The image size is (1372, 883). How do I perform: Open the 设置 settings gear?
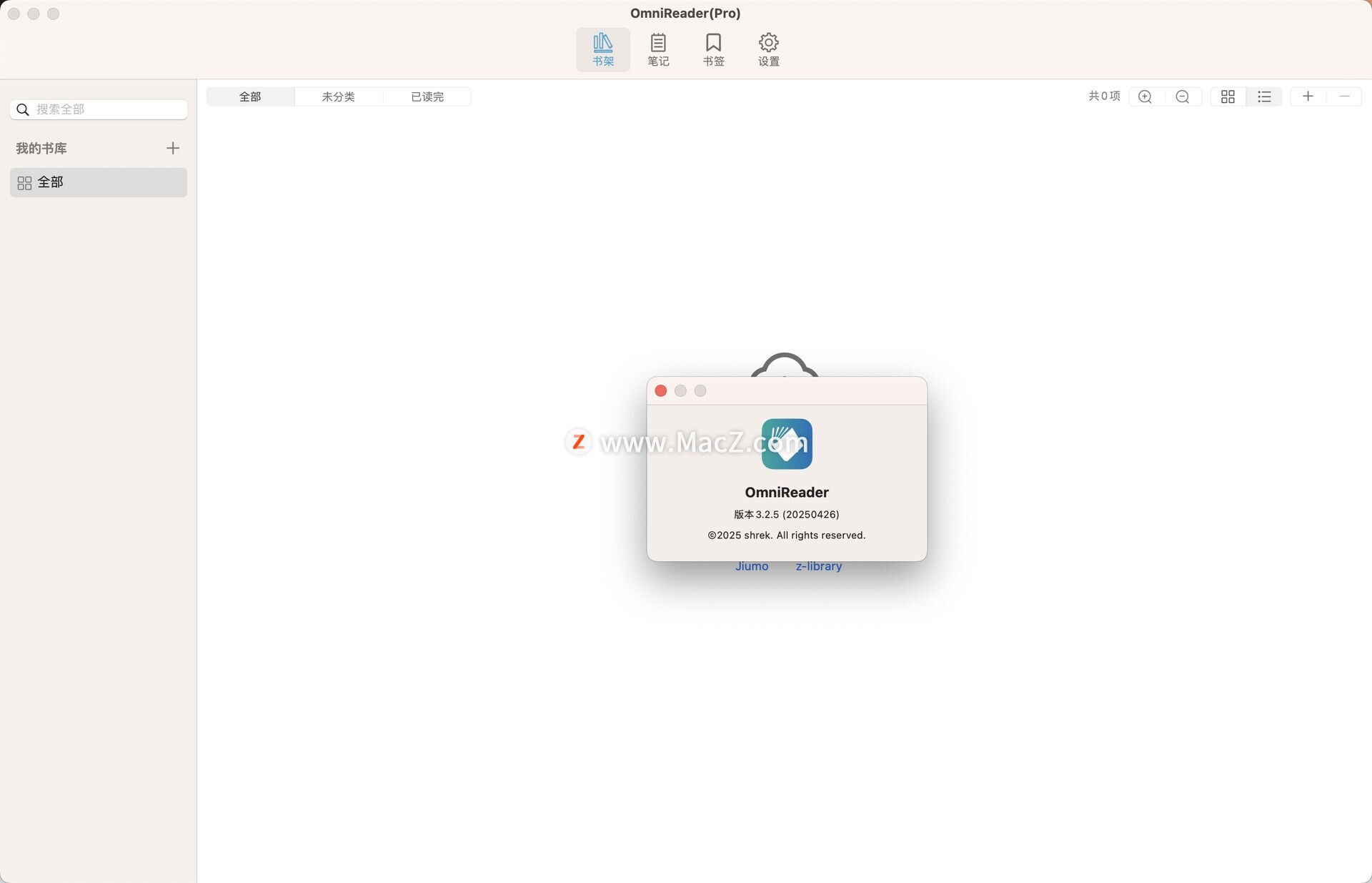[768, 49]
